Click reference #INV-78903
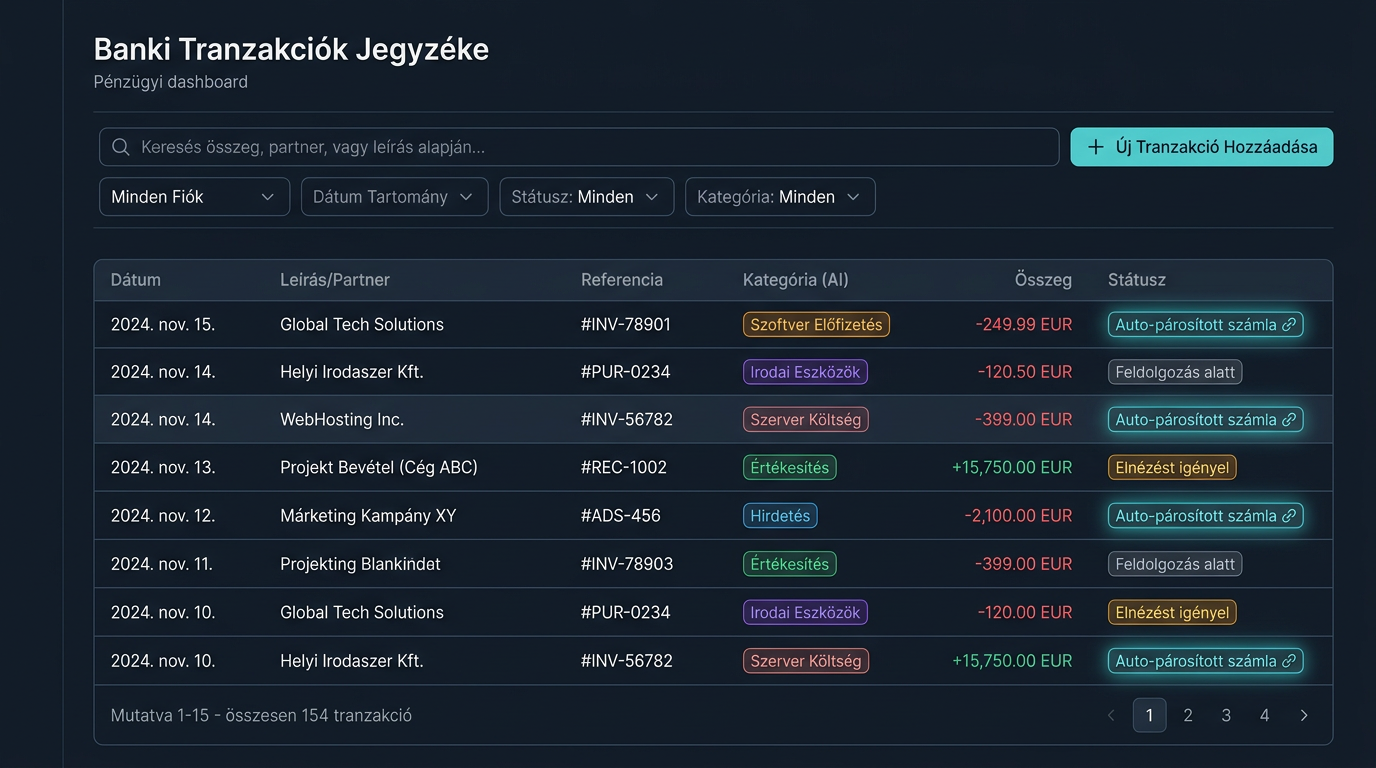1376x768 pixels. pos(627,564)
